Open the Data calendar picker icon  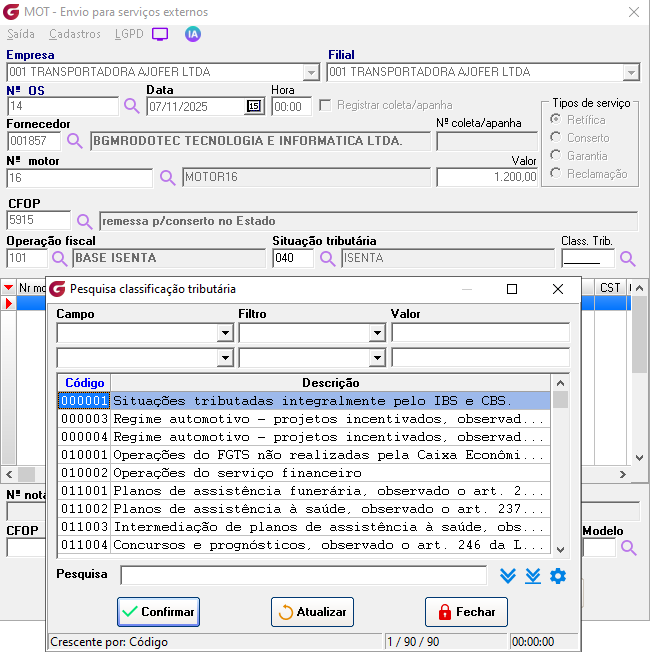pos(254,106)
